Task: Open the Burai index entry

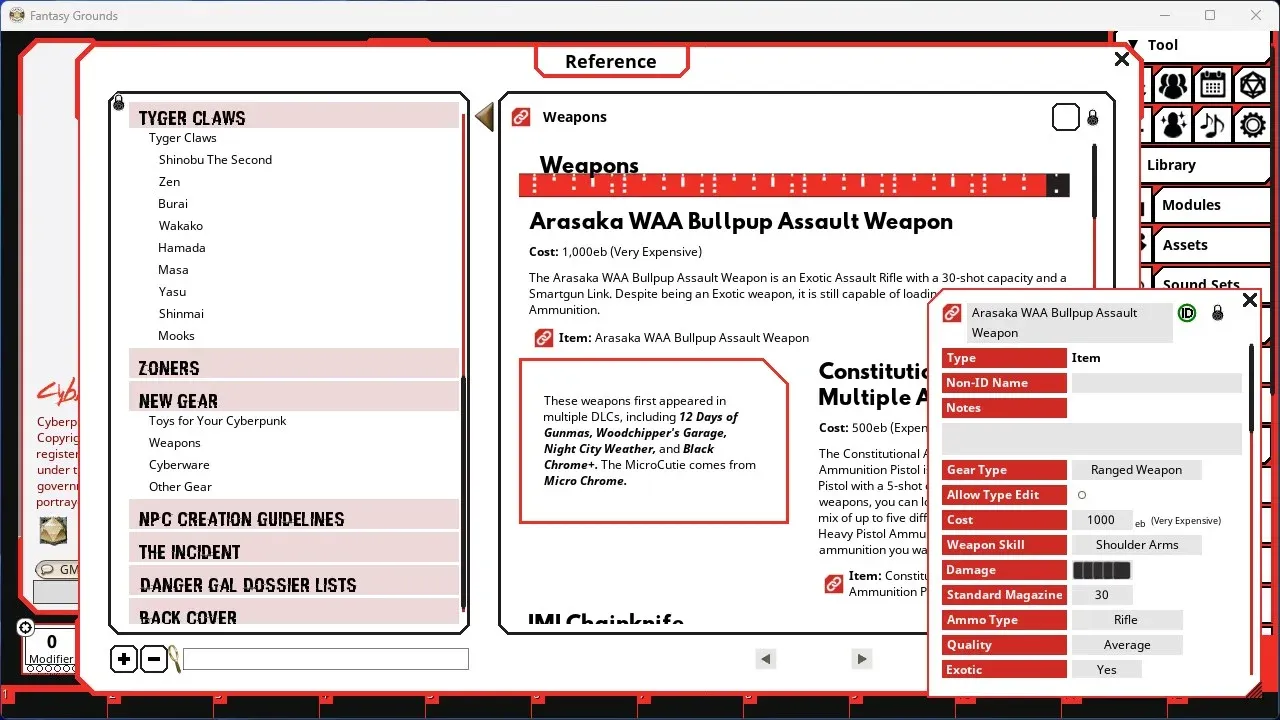Action: point(173,204)
